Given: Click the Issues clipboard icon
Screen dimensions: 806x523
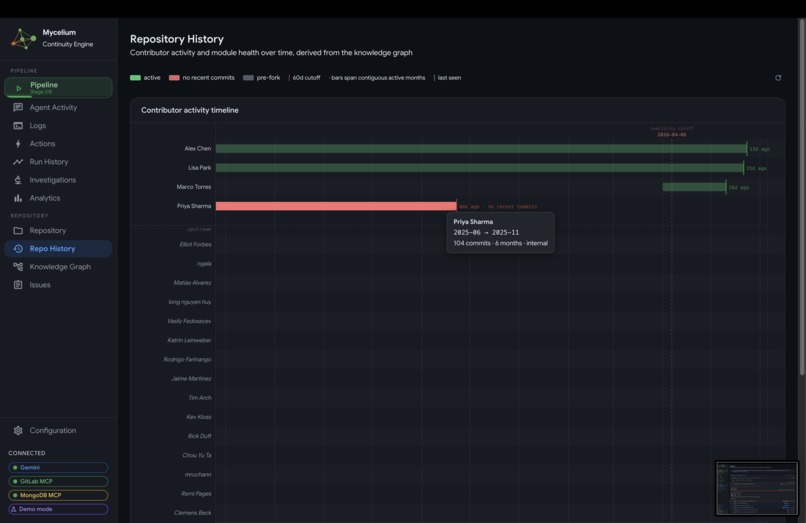Looking at the screenshot, I should tap(18, 284).
